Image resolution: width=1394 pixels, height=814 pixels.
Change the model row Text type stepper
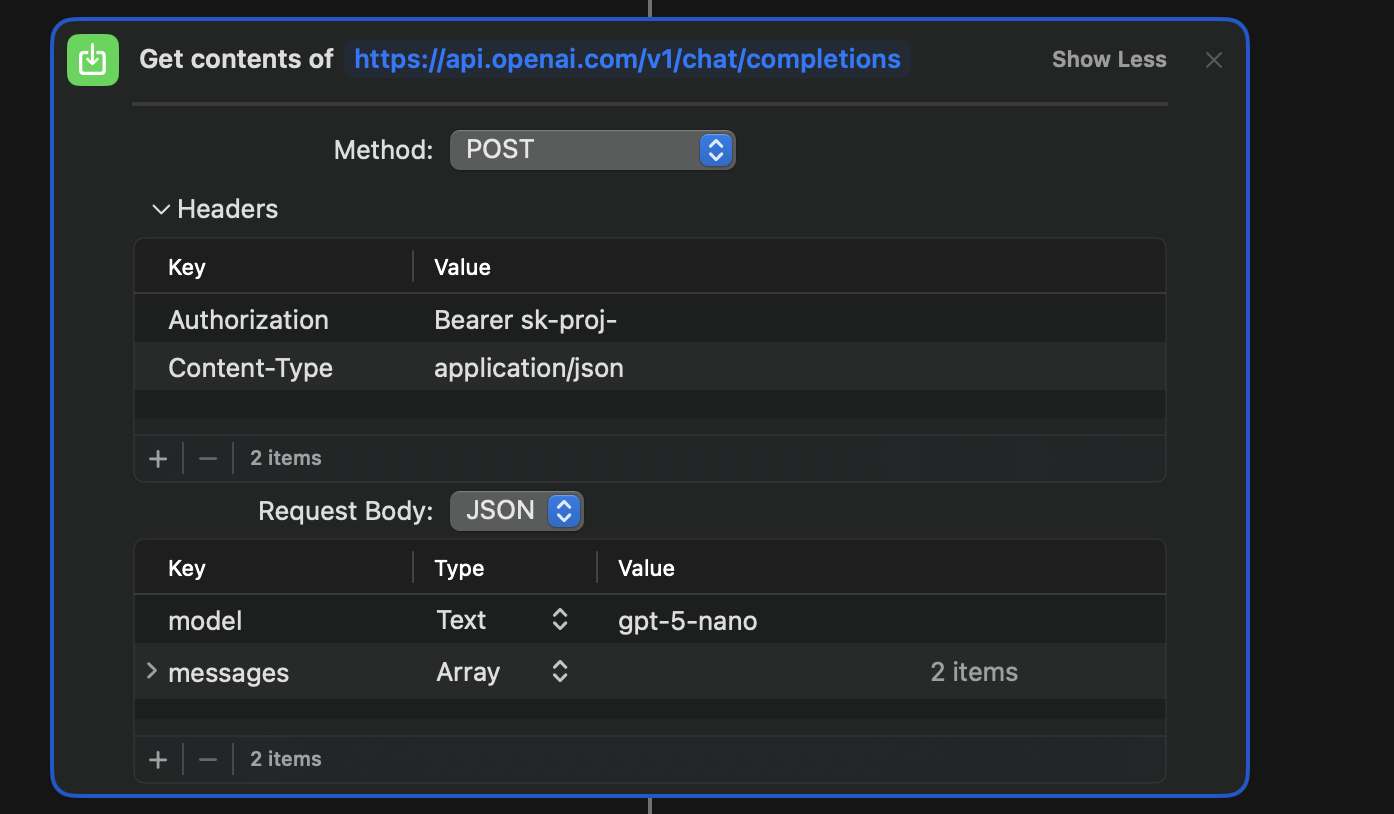click(560, 620)
